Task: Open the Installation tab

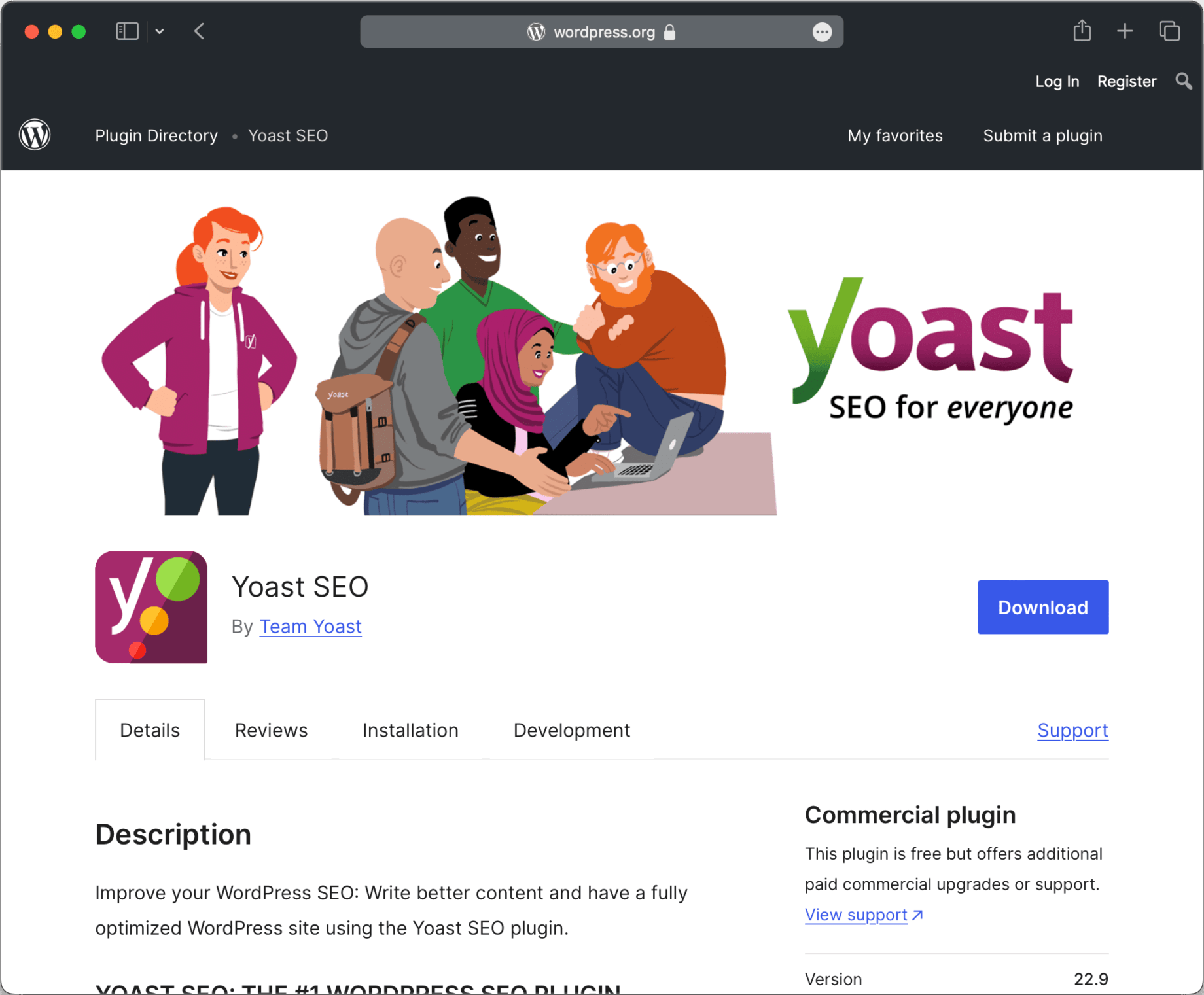Action: pyautogui.click(x=410, y=730)
